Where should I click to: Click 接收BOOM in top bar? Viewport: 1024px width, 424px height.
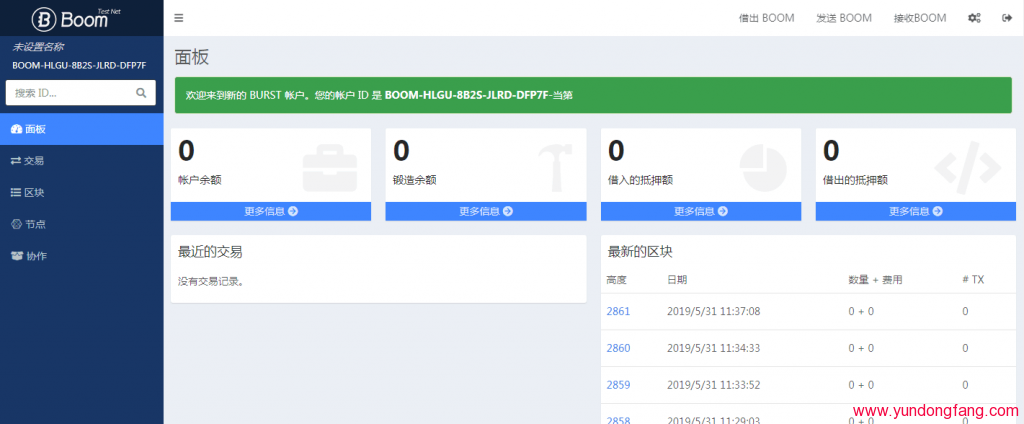tap(919, 18)
